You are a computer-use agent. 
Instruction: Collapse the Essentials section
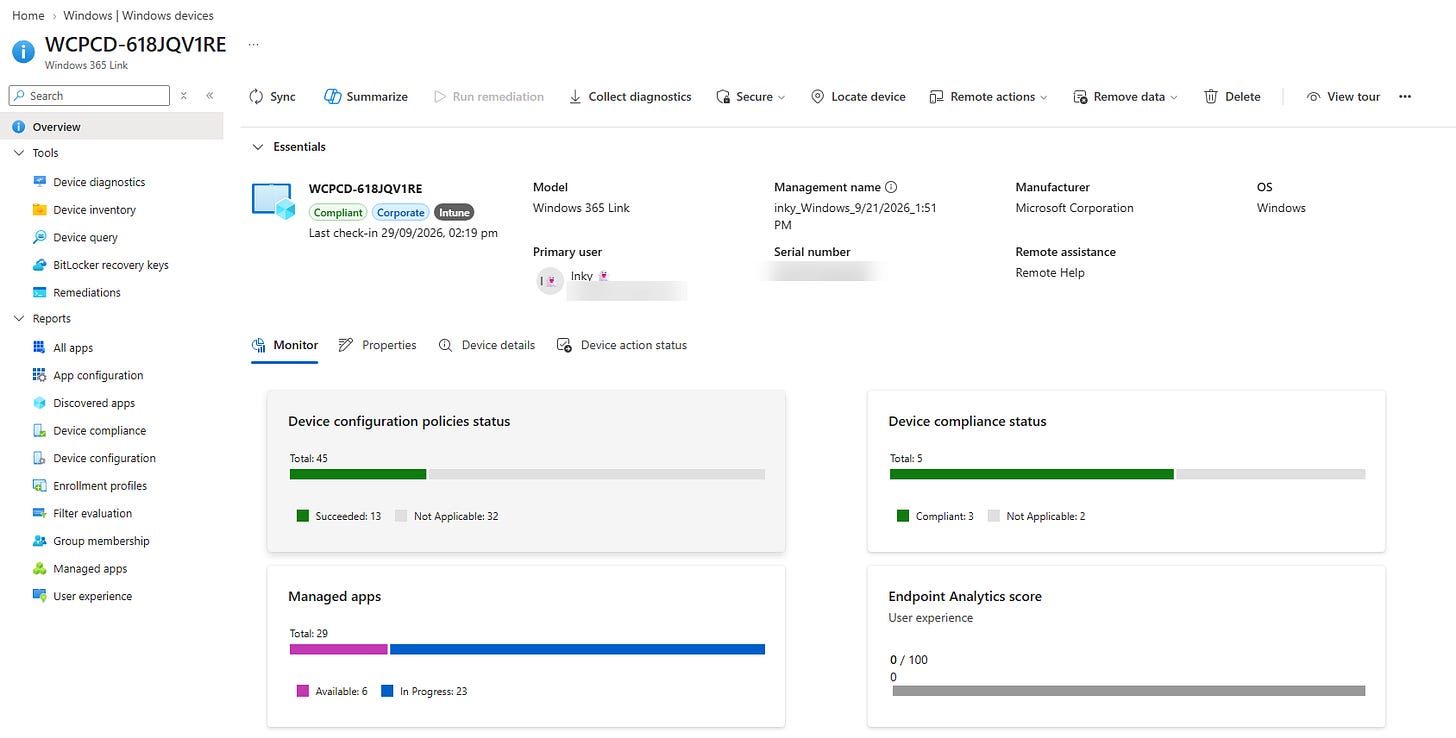(257, 147)
